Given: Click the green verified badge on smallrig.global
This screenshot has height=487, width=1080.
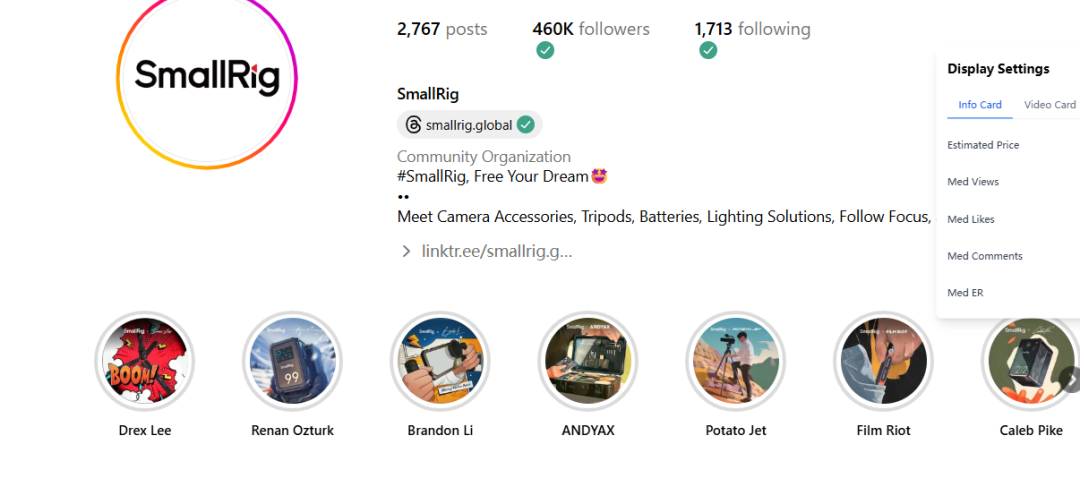Looking at the screenshot, I should tap(526, 125).
